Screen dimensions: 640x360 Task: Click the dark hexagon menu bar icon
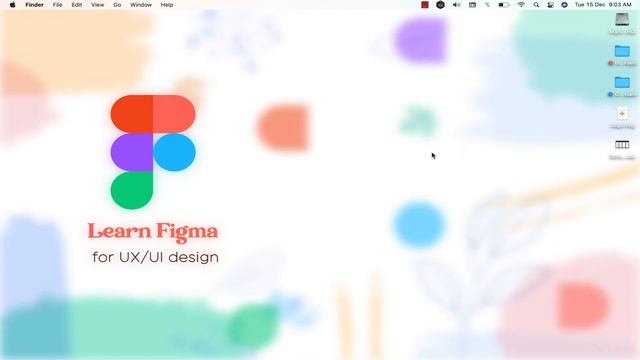(440, 5)
